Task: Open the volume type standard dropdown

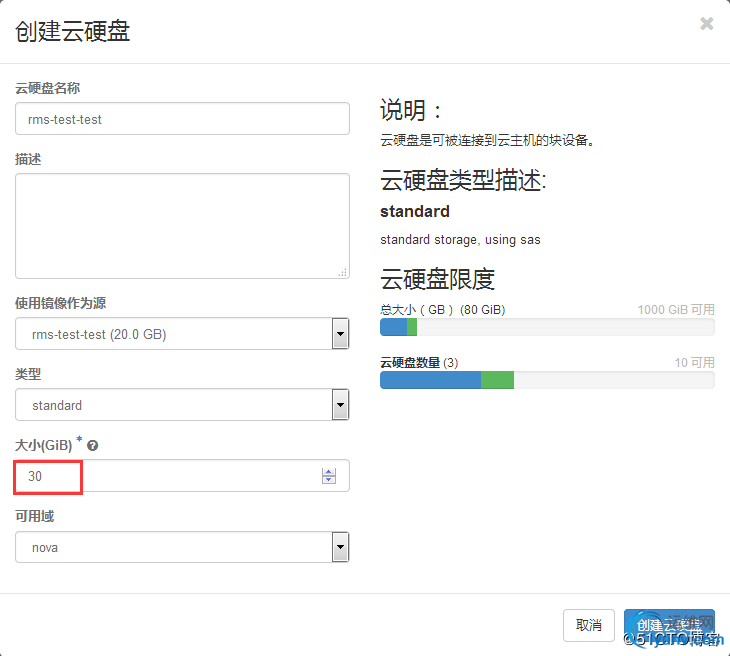Action: [x=182, y=405]
